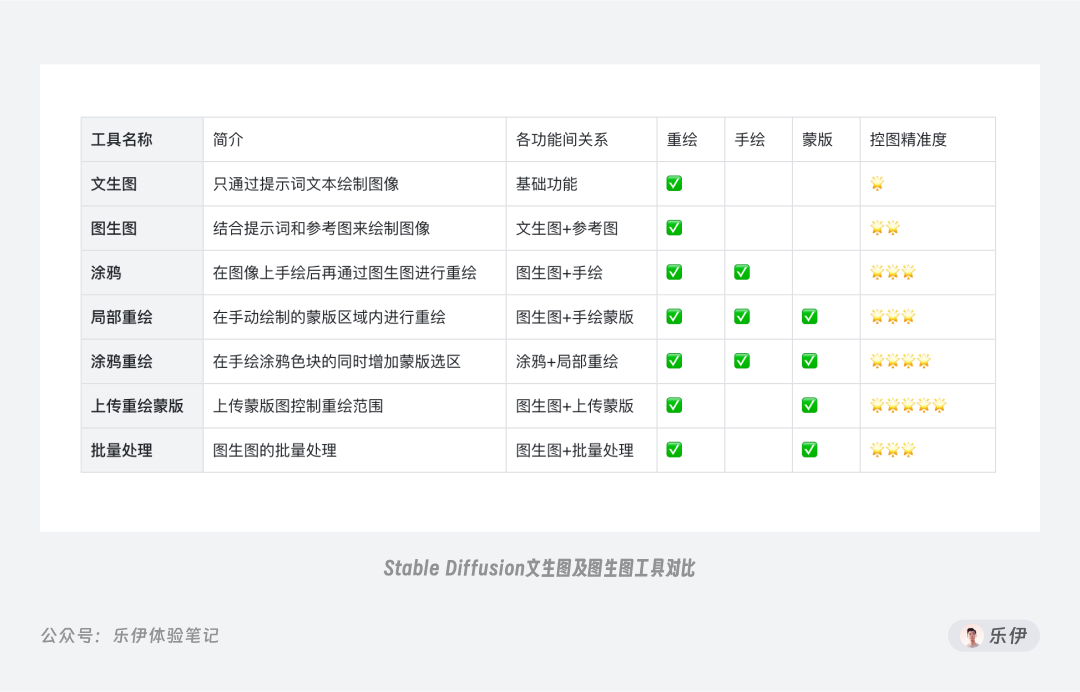This screenshot has height=692, width=1080.
Task: Click the 涂鸦重绘 row 蒙版 check mark
Action: tap(809, 361)
